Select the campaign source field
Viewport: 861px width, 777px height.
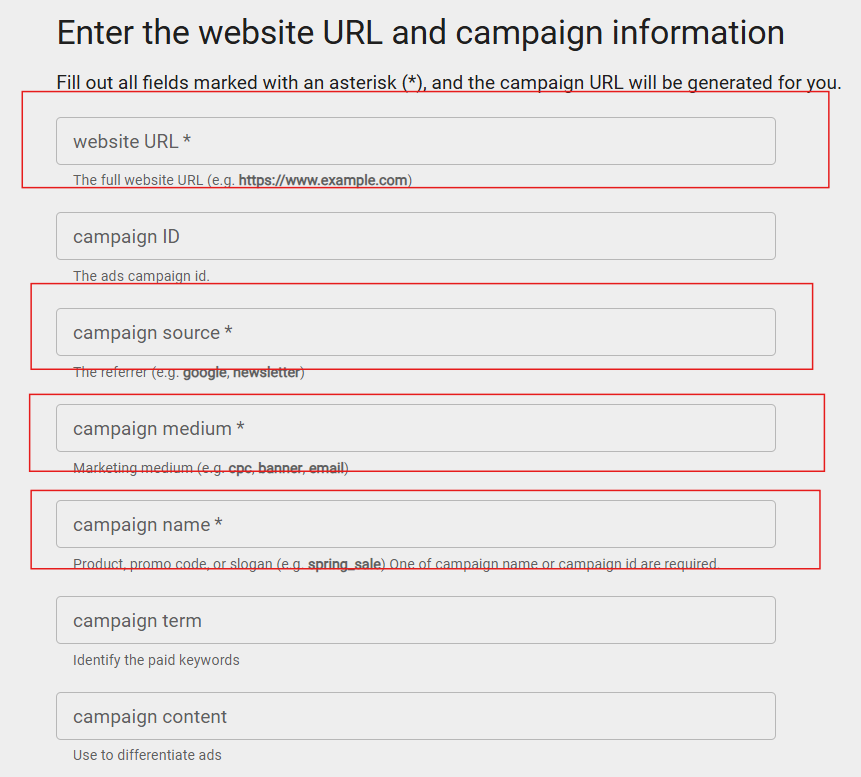415,332
